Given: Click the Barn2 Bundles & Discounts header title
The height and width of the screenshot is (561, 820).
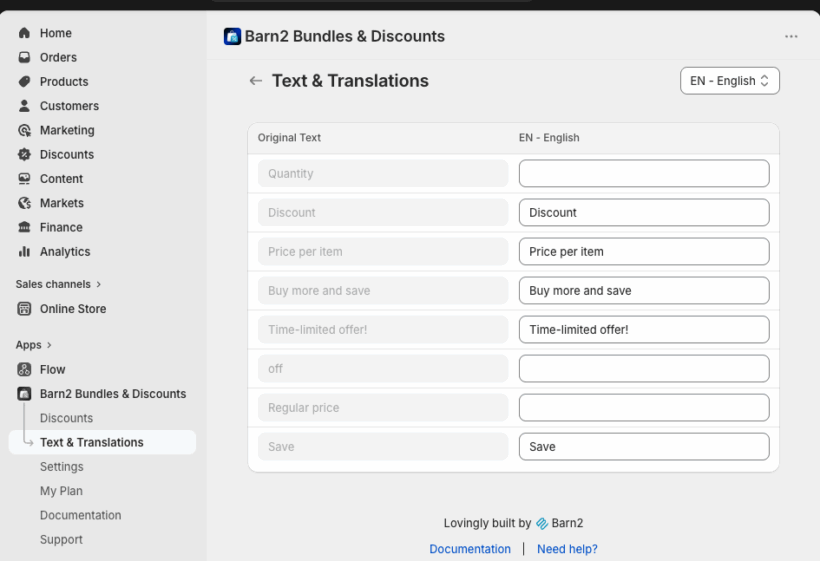Looking at the screenshot, I should [x=345, y=37].
